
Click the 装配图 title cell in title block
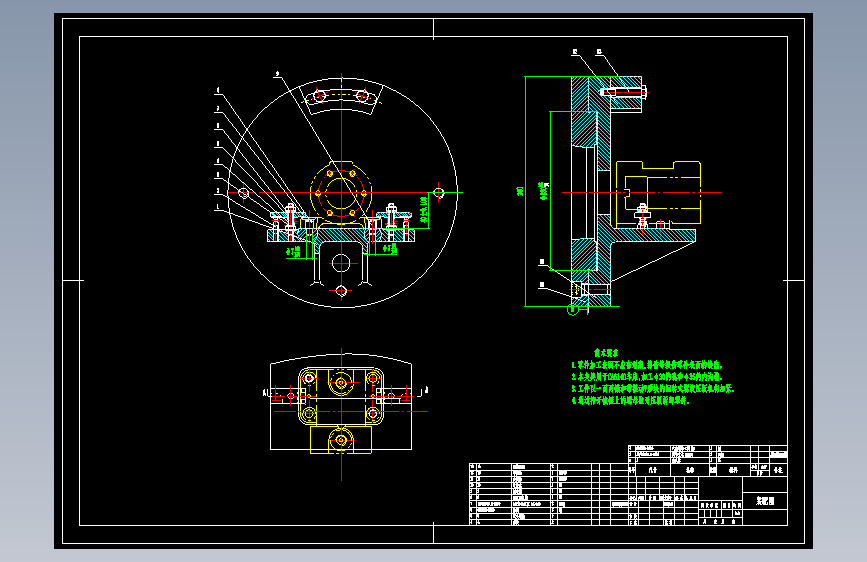(x=765, y=501)
